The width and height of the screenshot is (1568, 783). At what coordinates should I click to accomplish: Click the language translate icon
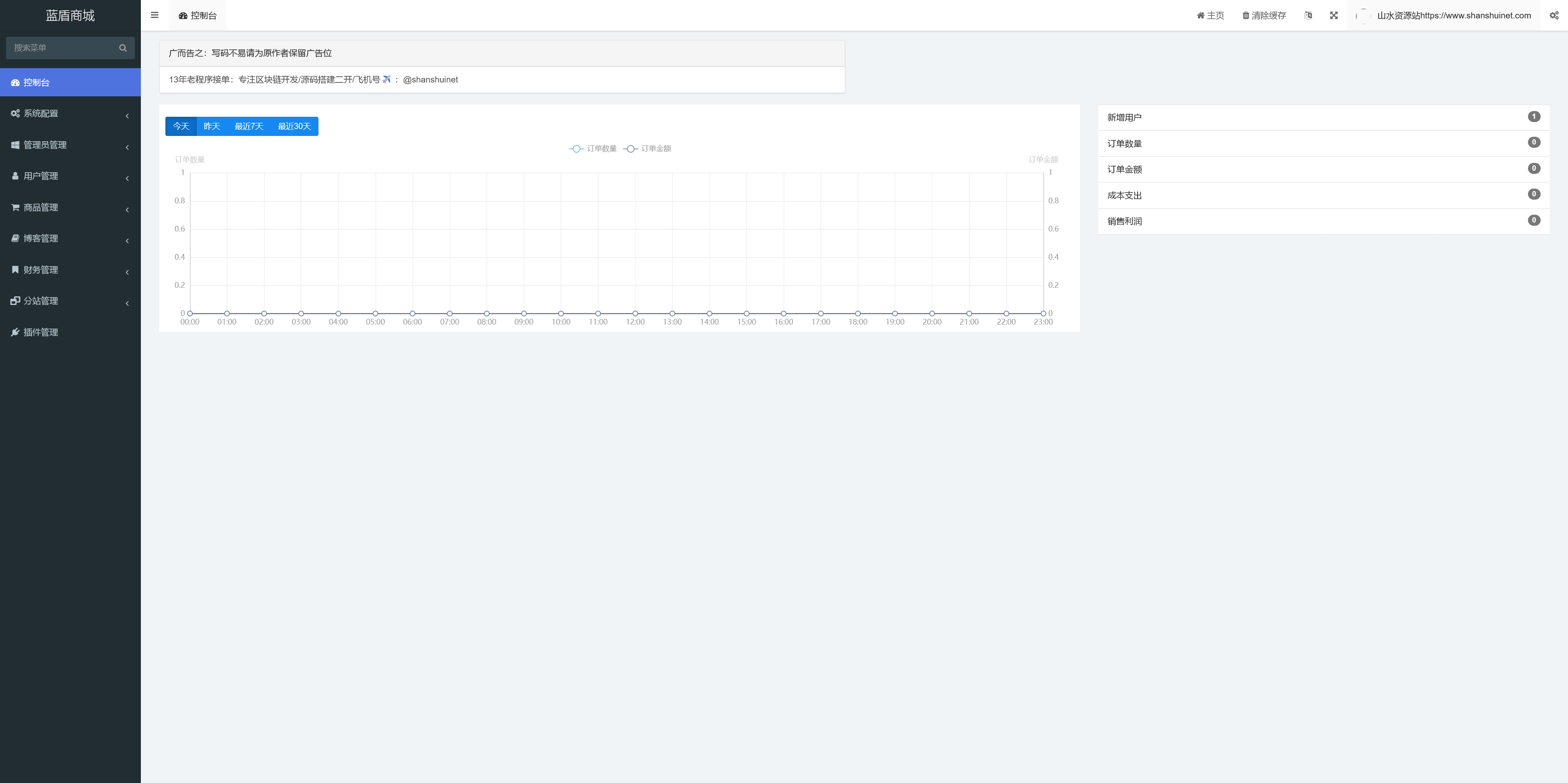coord(1308,15)
